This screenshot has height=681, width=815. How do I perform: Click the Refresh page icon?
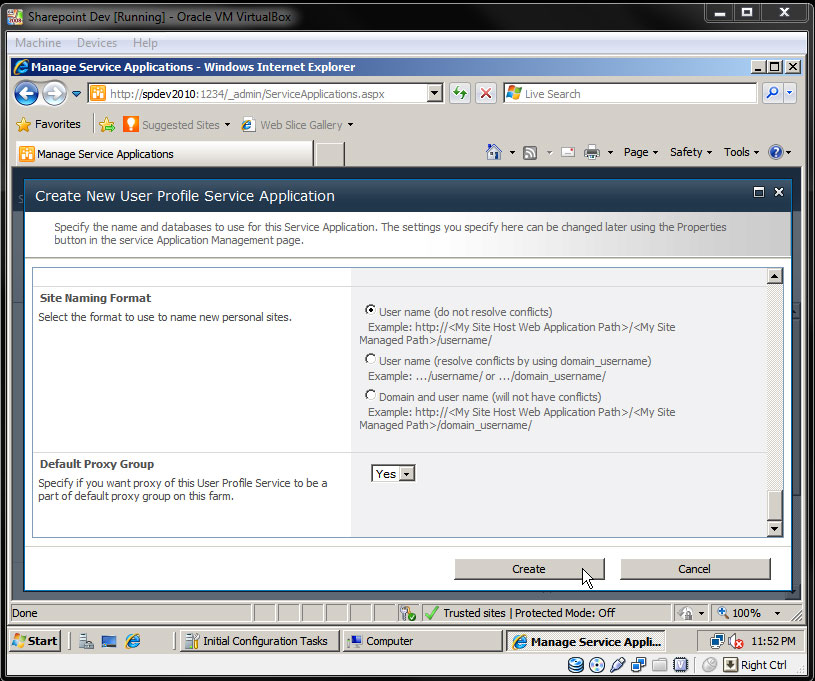[460, 94]
